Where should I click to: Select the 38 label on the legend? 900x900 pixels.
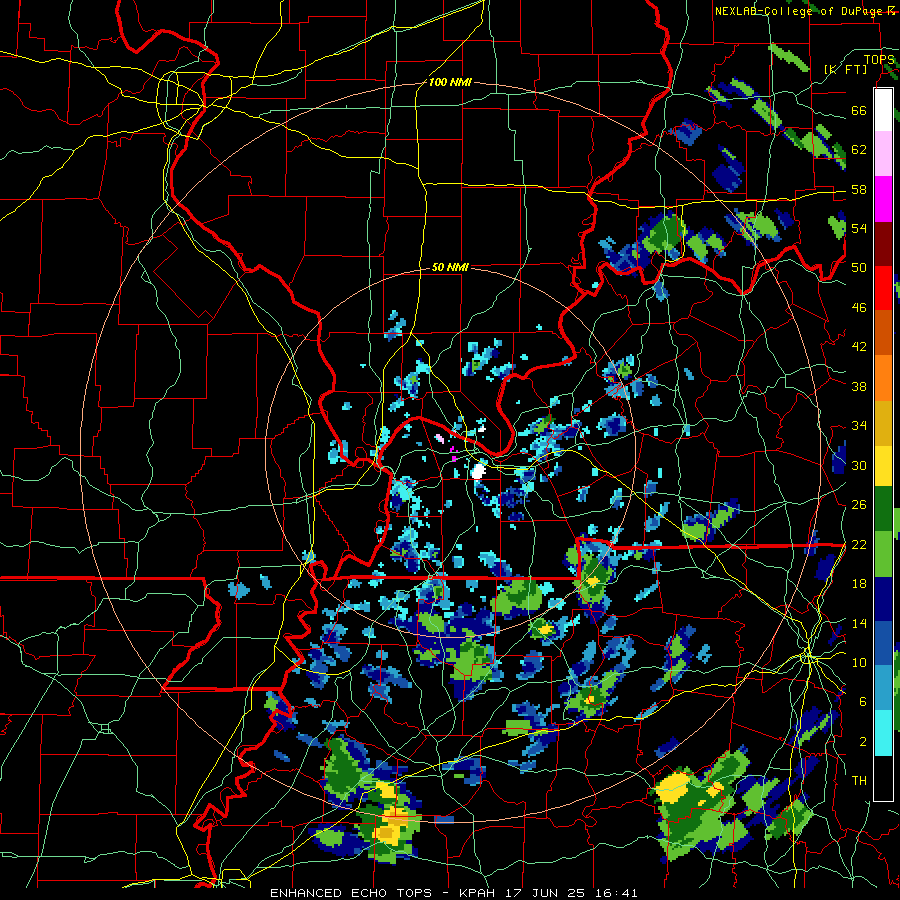pos(859,386)
